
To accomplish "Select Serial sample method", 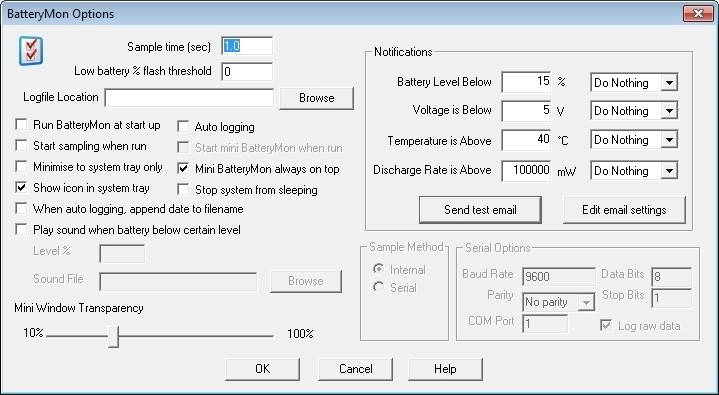I will click(x=378, y=287).
